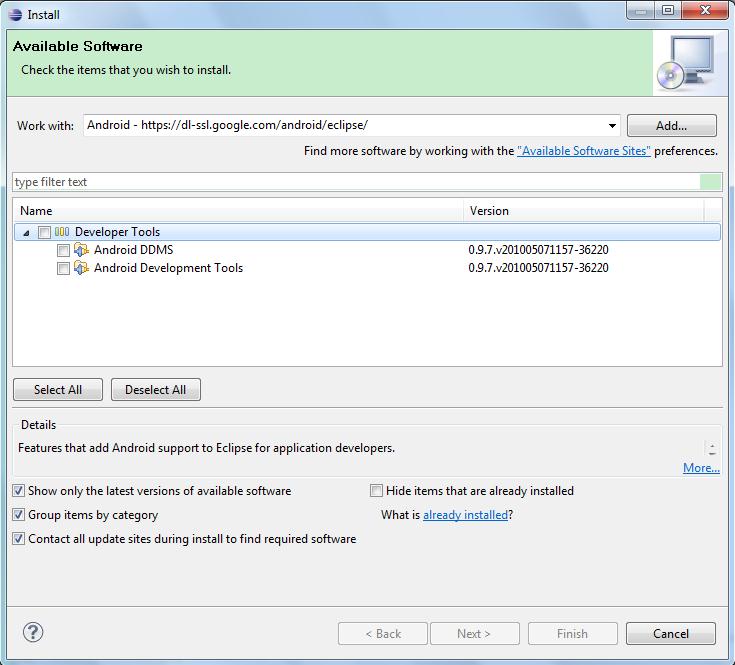Click the Developer Tools category icon

pyautogui.click(x=62, y=232)
